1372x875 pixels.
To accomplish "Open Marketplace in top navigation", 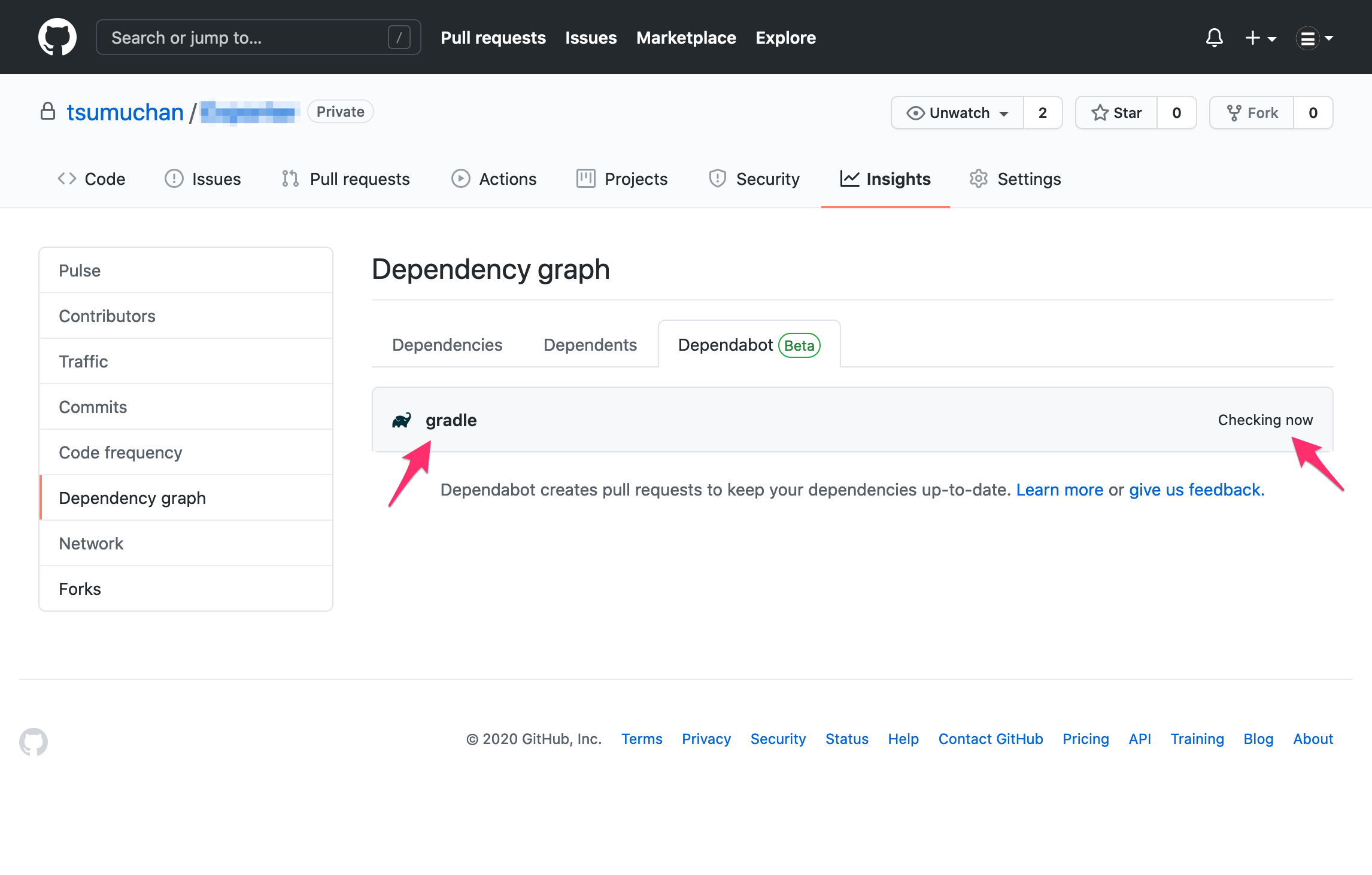I will pyautogui.click(x=686, y=38).
